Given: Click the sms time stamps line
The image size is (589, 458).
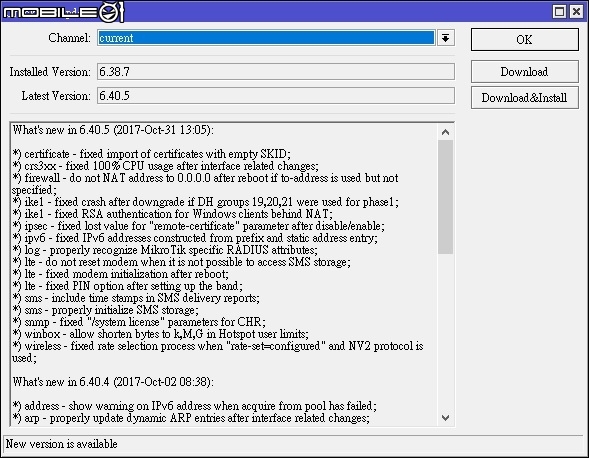Looking at the screenshot, I should 136,298.
